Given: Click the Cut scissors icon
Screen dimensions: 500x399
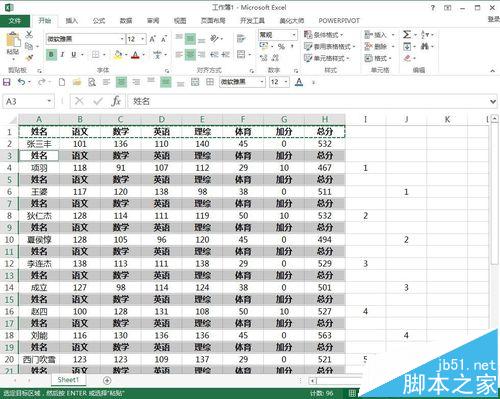Looking at the screenshot, I should (29, 34).
